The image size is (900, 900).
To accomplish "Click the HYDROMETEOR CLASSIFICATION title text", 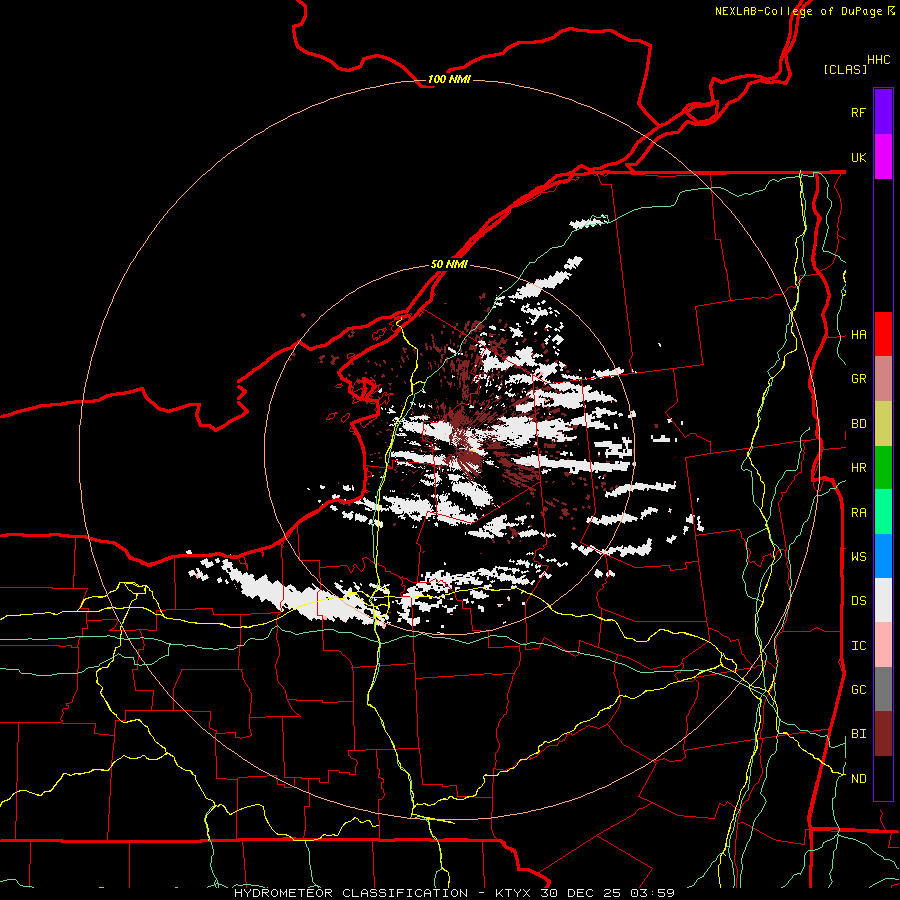I will coord(351,893).
